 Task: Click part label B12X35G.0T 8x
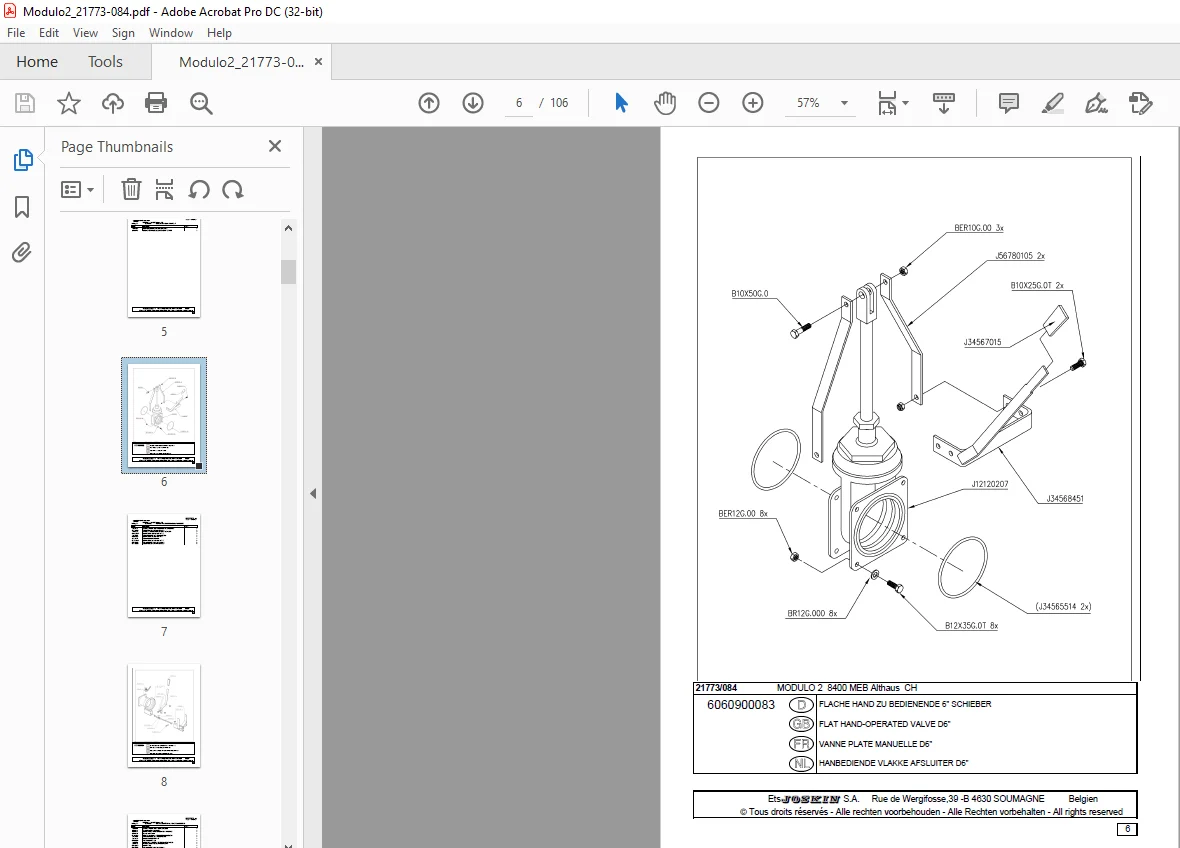point(971,625)
